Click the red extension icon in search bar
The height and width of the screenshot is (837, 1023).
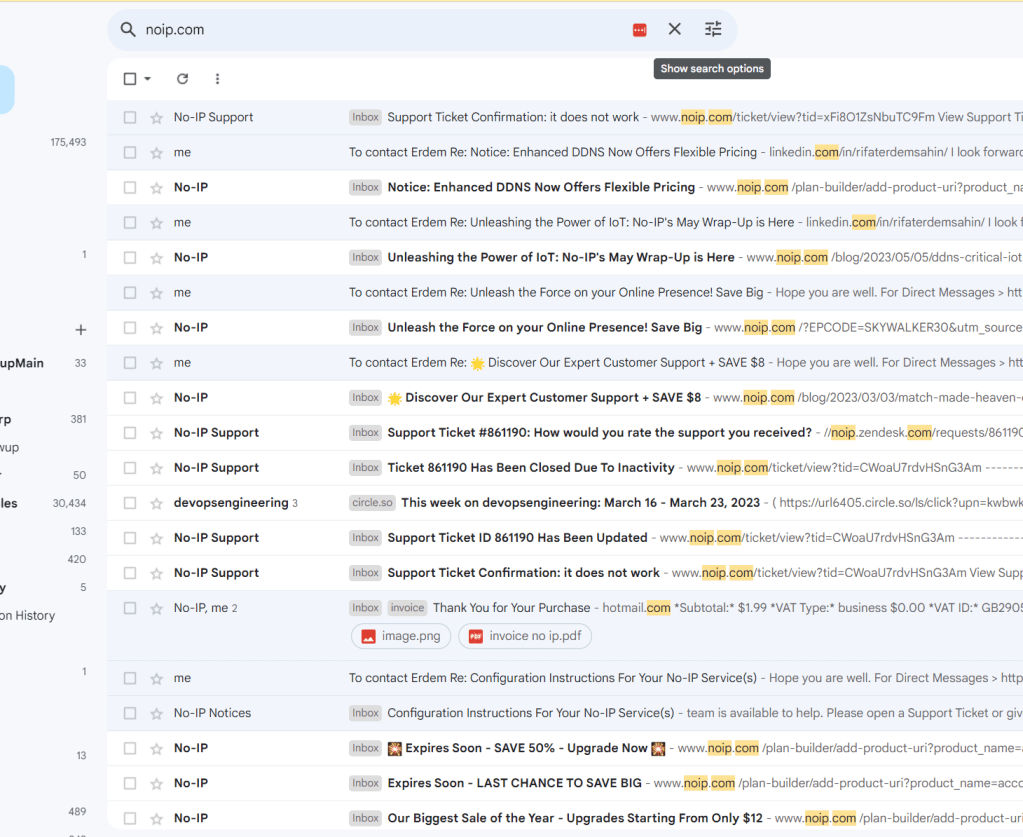click(x=639, y=29)
